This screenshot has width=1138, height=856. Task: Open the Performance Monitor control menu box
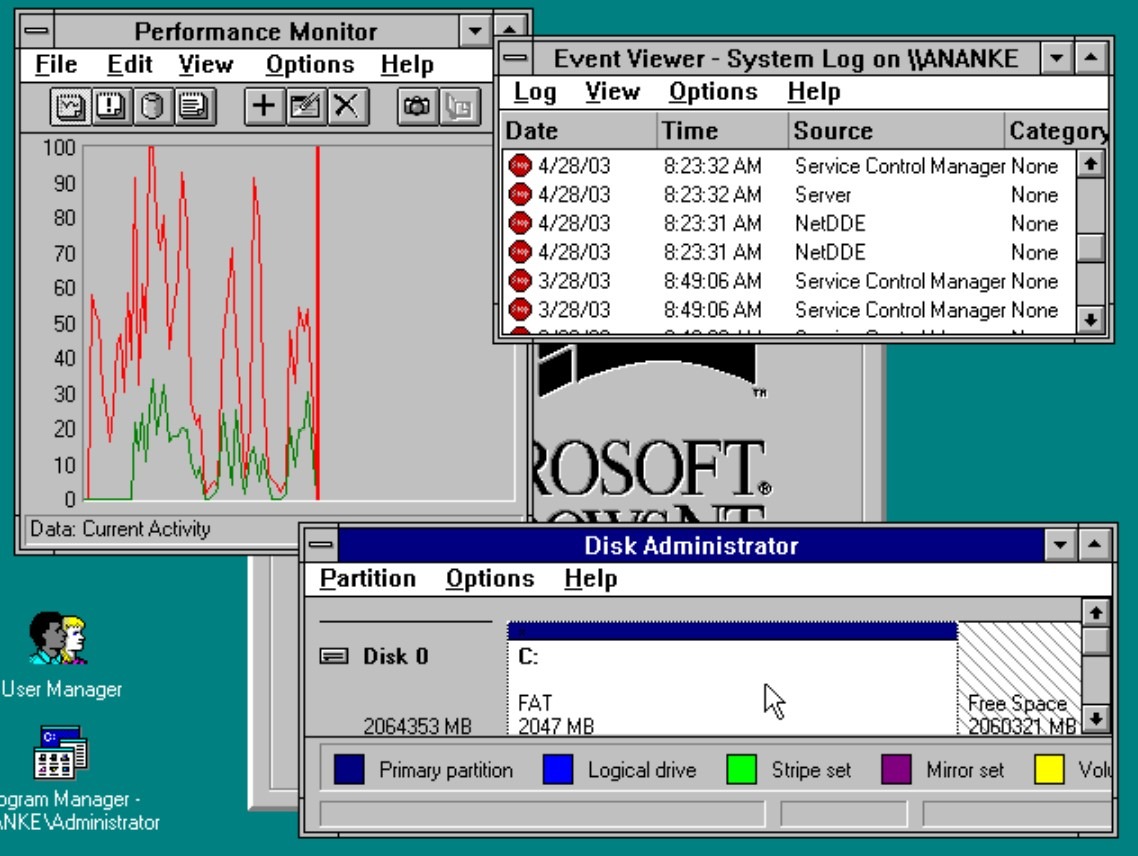point(34,32)
